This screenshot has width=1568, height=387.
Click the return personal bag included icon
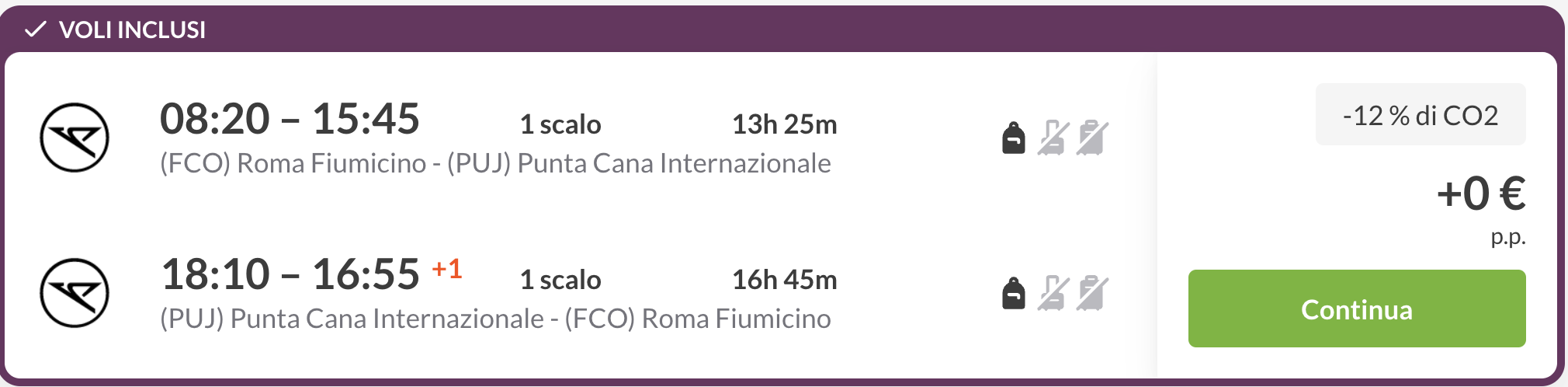pos(1014,293)
